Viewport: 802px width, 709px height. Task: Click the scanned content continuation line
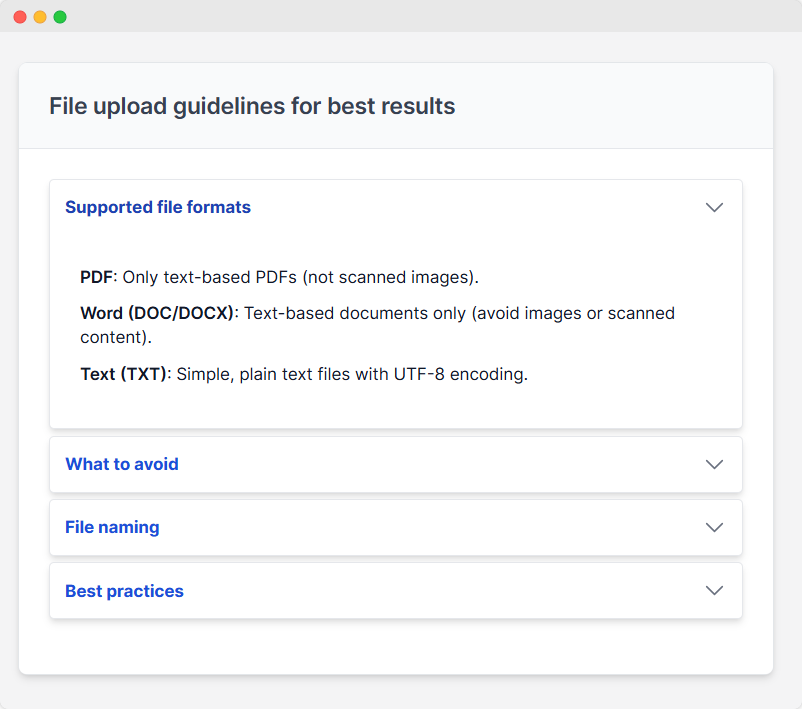coord(115,337)
